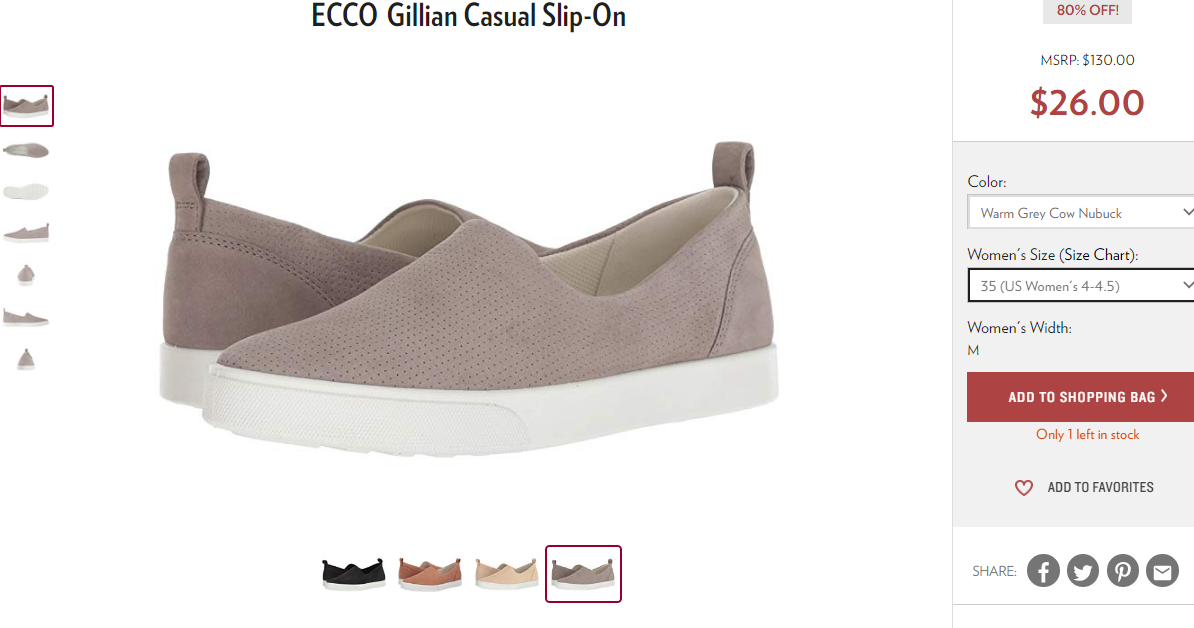This screenshot has width=1194, height=628.
Task: View the top-down shoe thumbnail
Action: (x=26, y=150)
